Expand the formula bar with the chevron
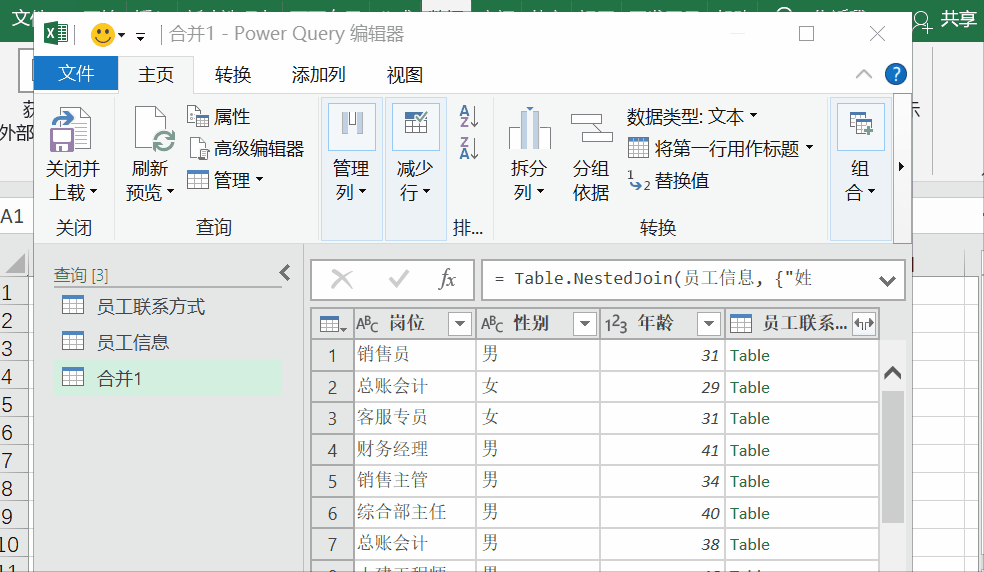Viewport: 984px width, 572px height. (887, 281)
